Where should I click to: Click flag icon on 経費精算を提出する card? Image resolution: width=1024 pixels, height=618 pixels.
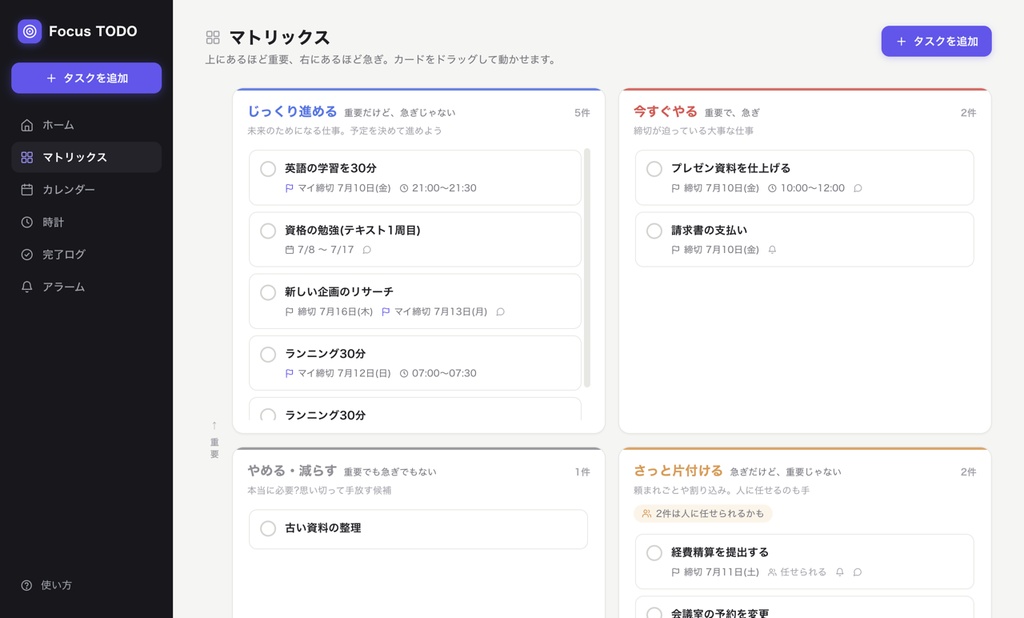click(x=675, y=572)
